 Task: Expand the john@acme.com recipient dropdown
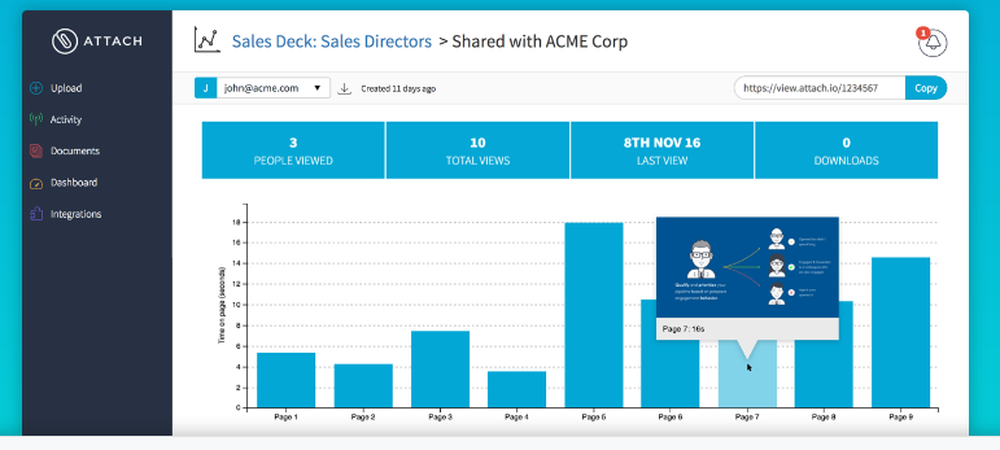(317, 88)
